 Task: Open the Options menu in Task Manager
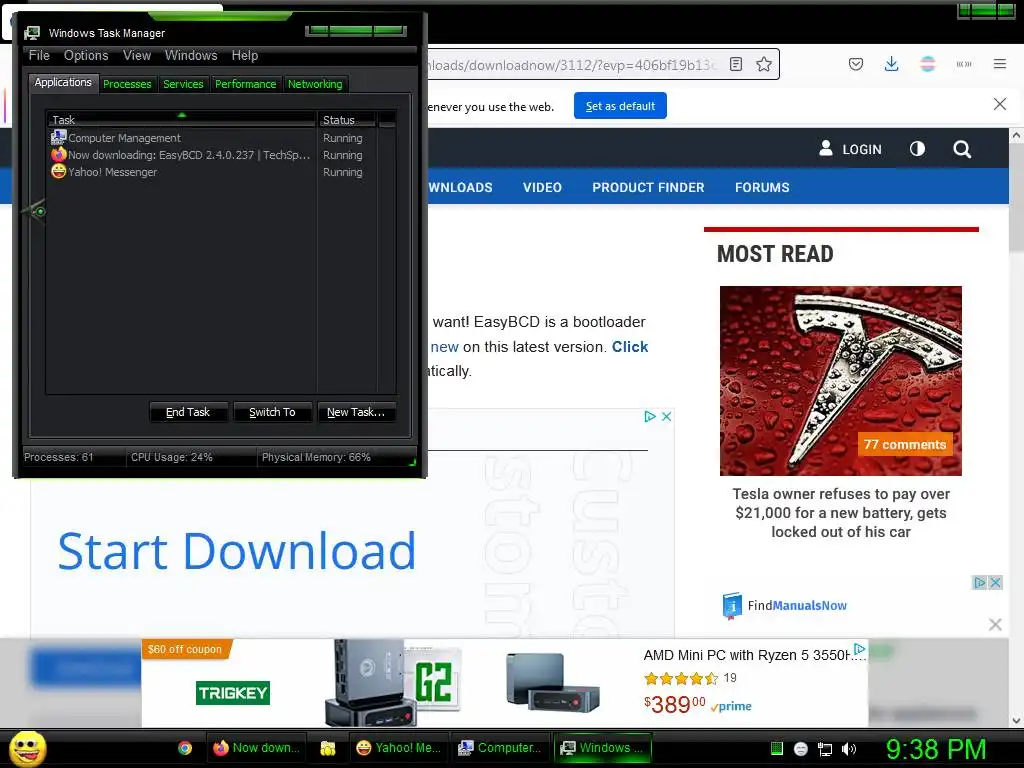pos(86,56)
